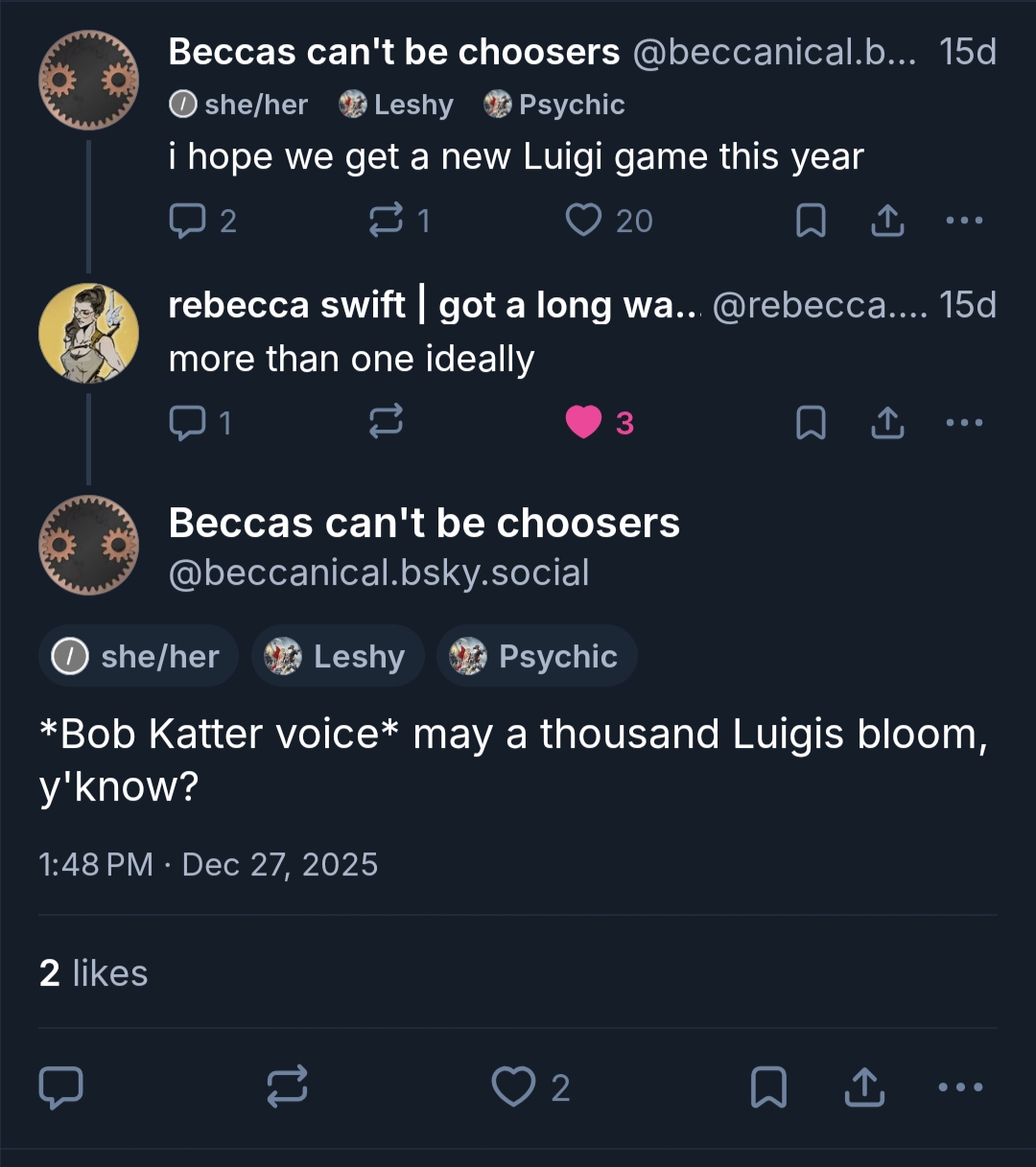
Task: Share the first post by Beccas
Action: tap(887, 221)
